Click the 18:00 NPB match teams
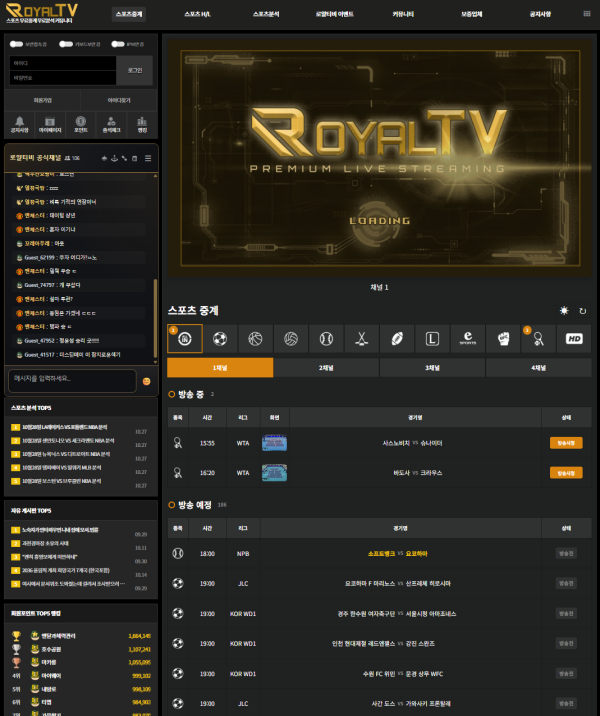The height and width of the screenshot is (716, 600). click(x=397, y=553)
